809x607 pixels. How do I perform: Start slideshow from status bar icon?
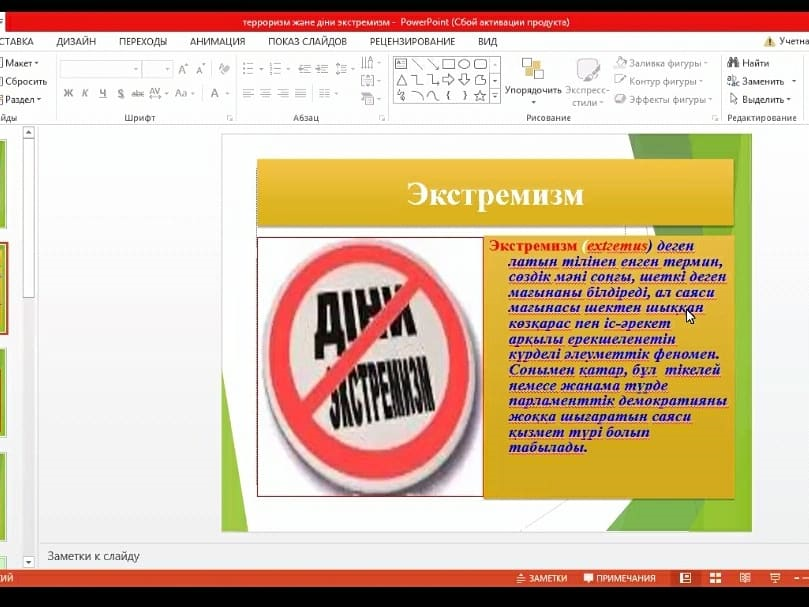775,578
